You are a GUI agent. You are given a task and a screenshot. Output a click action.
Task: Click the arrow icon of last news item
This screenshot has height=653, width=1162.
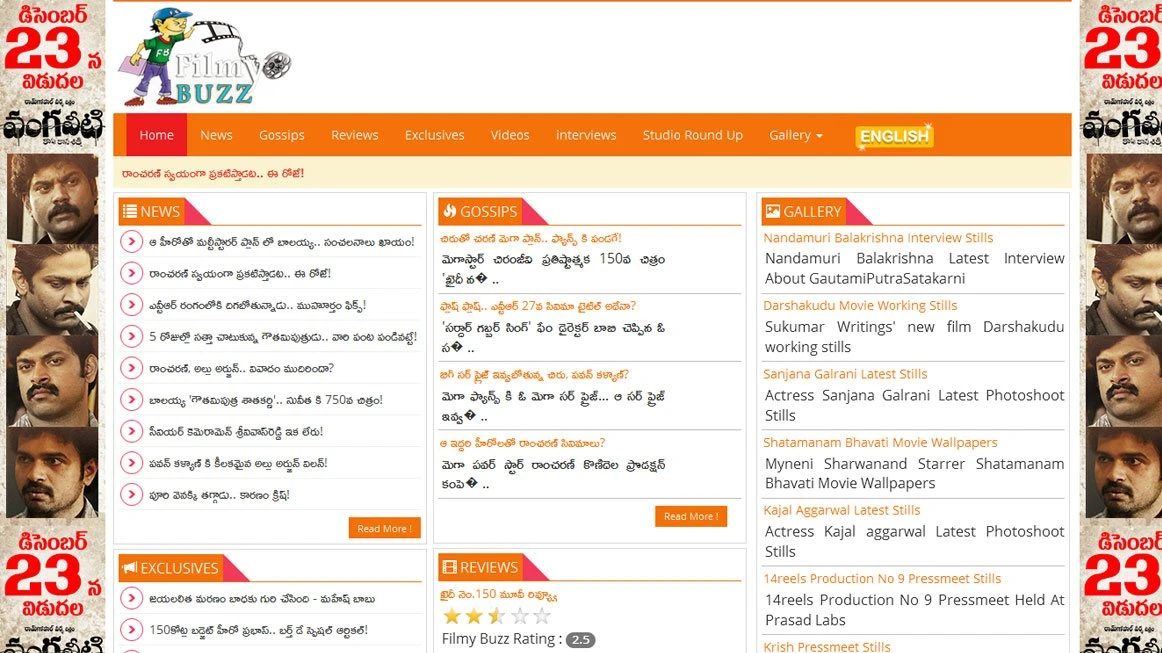pos(131,495)
